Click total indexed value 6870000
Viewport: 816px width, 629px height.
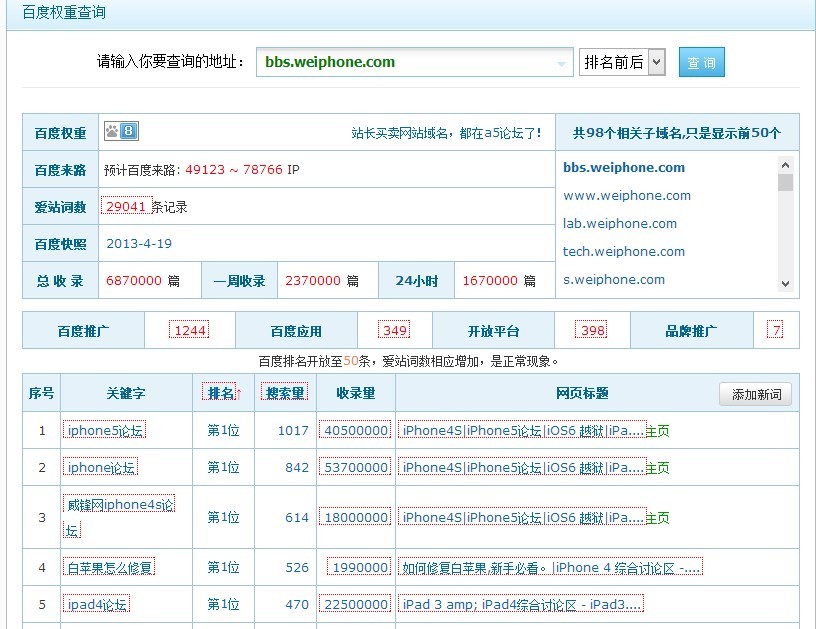134,280
